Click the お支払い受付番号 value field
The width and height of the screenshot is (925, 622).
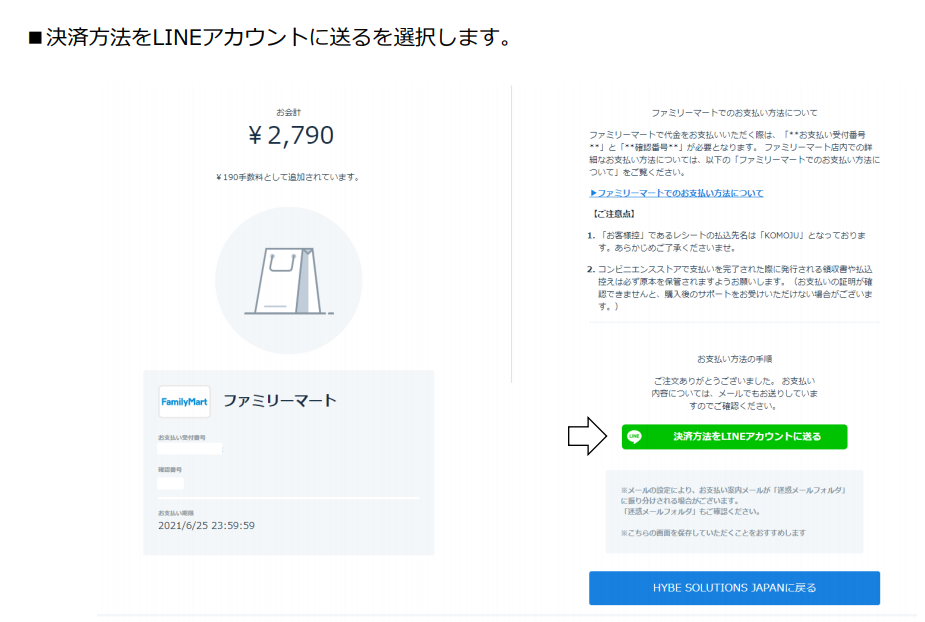point(190,450)
